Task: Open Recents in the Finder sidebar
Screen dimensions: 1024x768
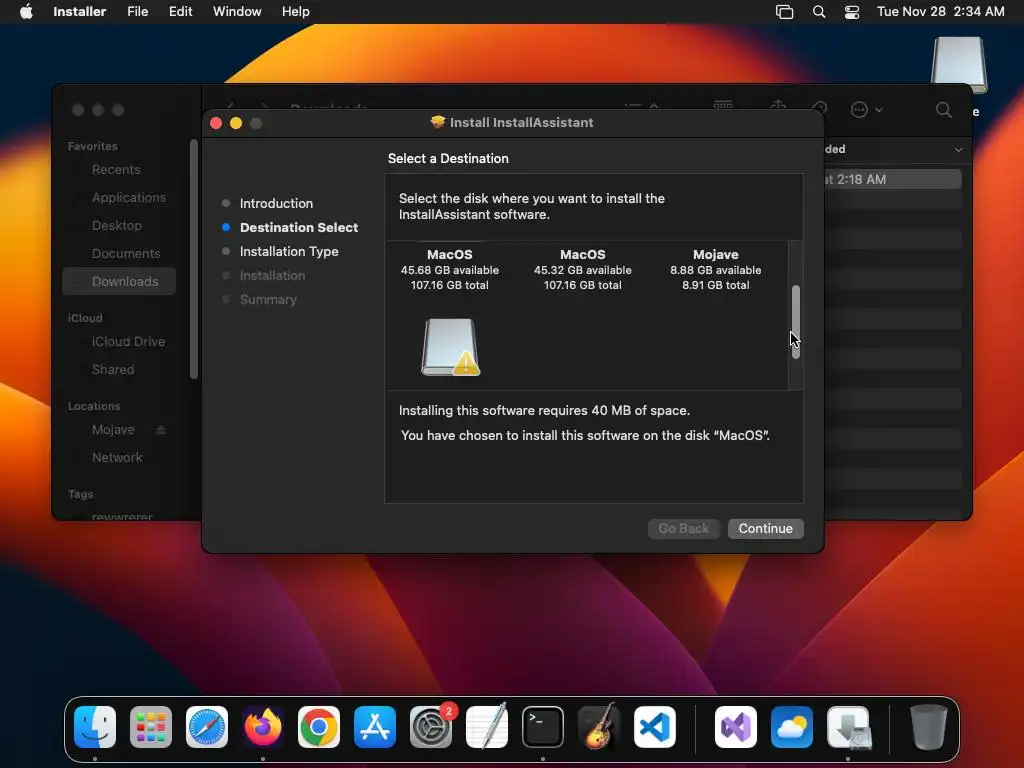Action: pyautogui.click(x=116, y=170)
